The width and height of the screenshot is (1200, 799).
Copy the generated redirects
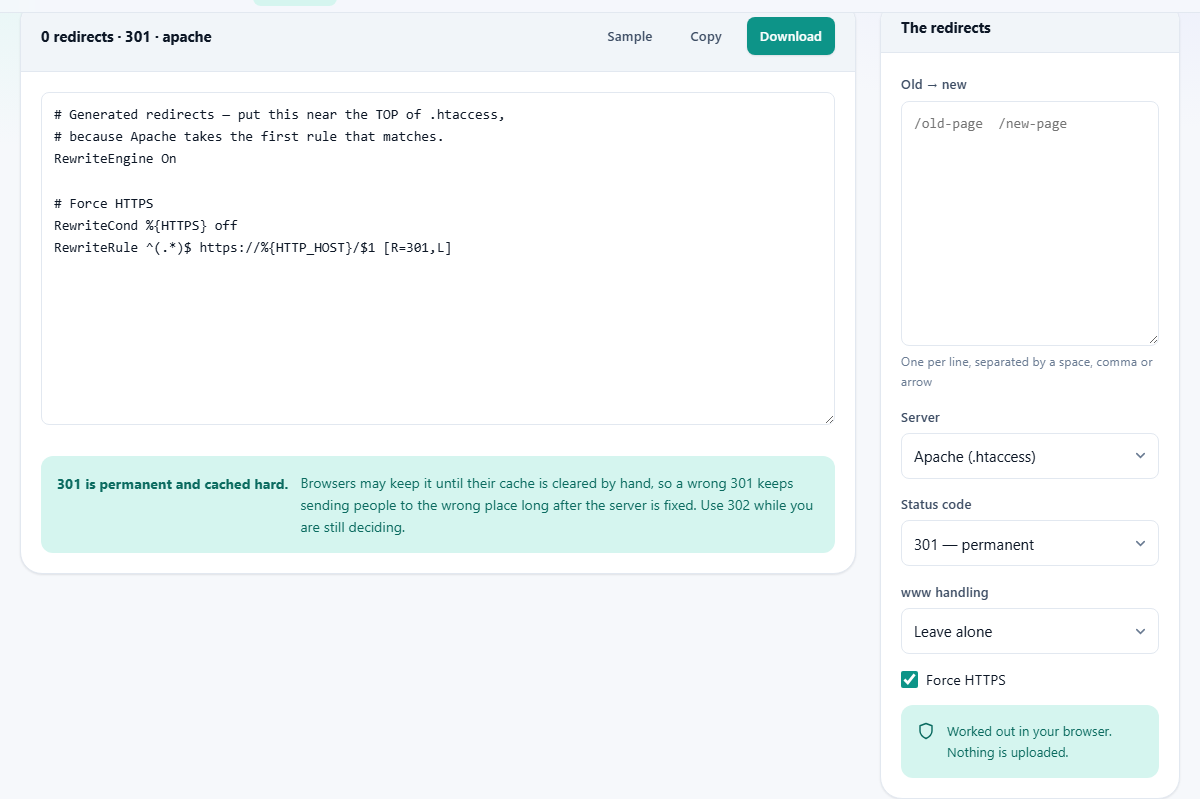[706, 36]
